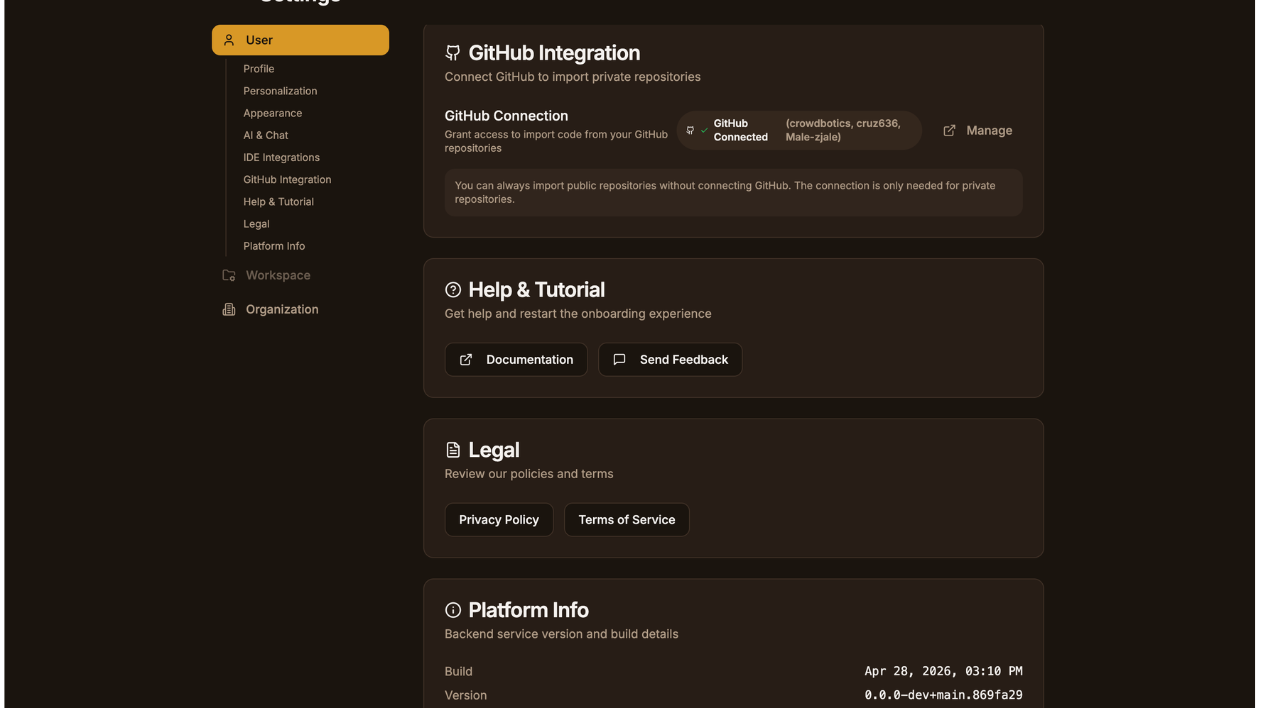Open the Terms of Service
The image size is (1280, 720).
pyautogui.click(x=627, y=520)
